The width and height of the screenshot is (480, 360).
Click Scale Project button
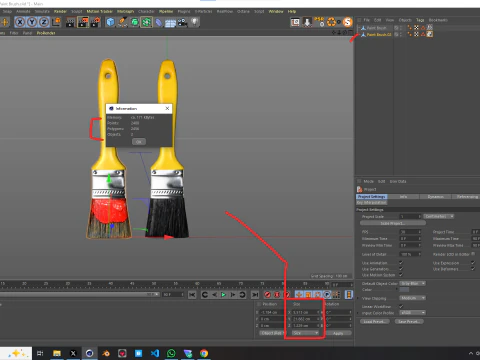pyautogui.click(x=393, y=223)
